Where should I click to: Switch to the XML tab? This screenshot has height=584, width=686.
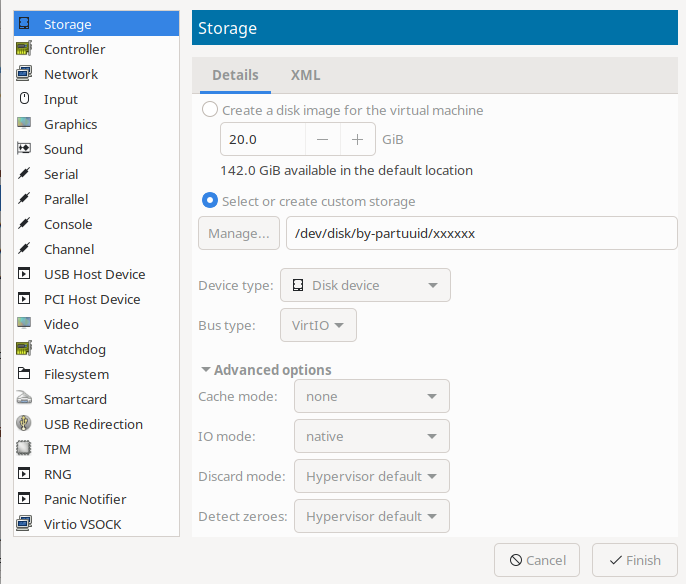tap(305, 75)
